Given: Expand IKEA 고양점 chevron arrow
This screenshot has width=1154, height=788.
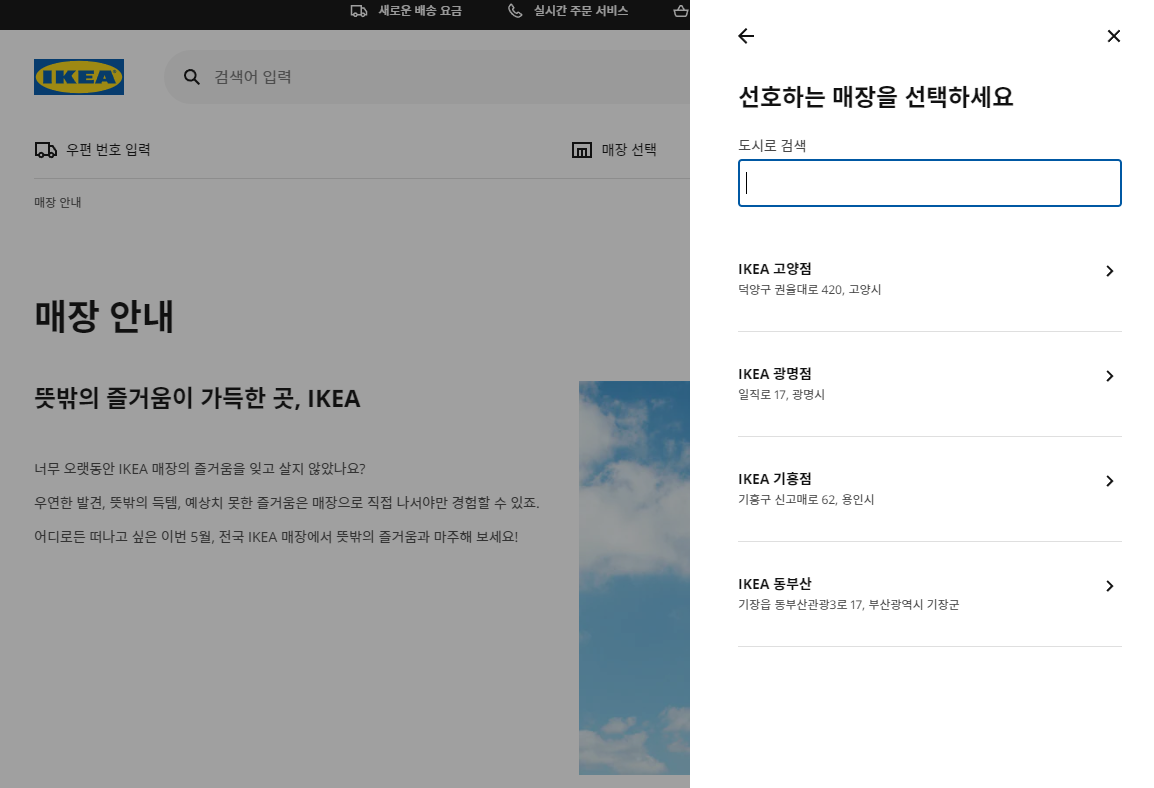Looking at the screenshot, I should [1110, 271].
